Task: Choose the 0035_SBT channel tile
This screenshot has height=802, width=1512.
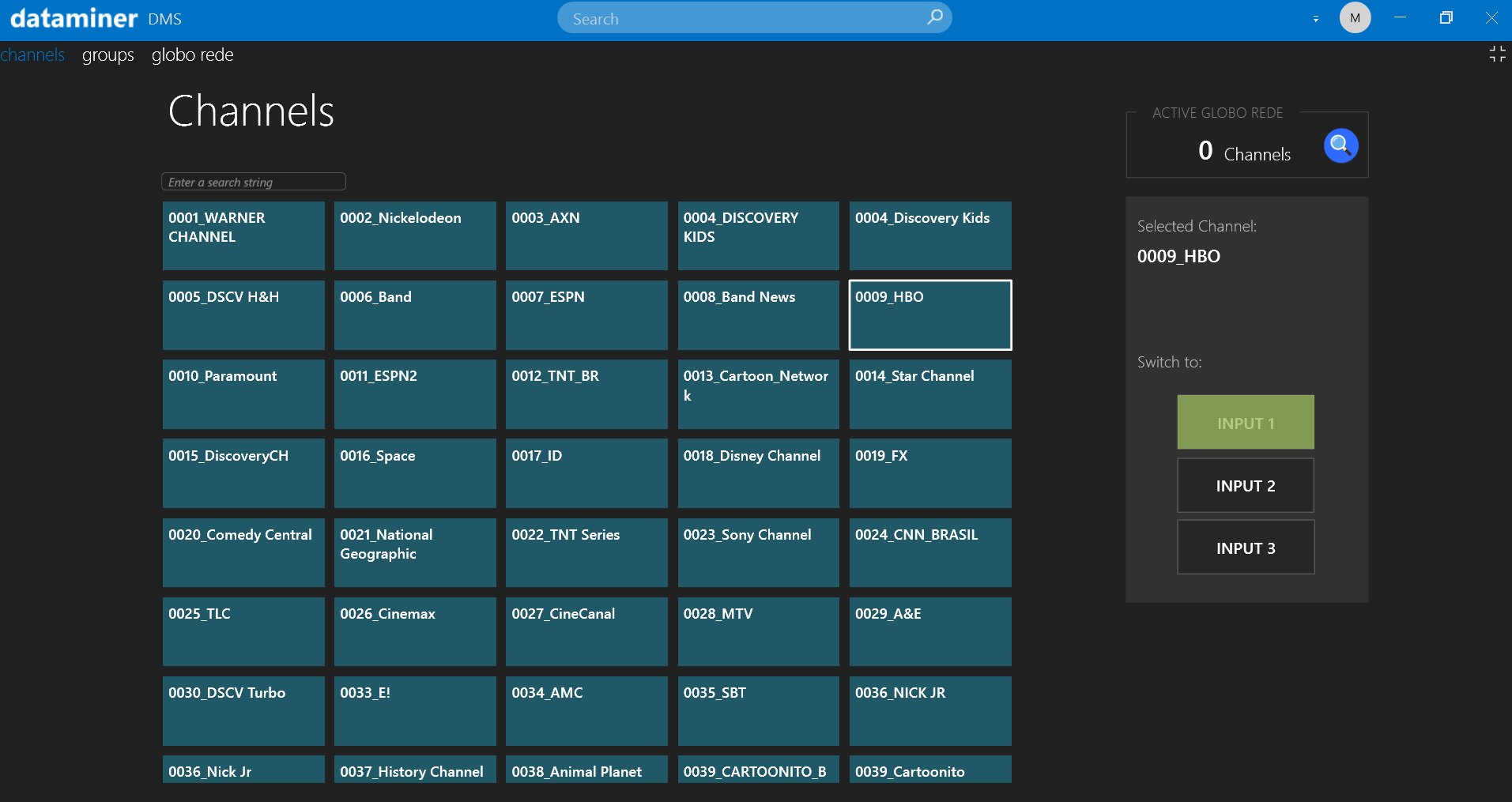Action: 759,710
